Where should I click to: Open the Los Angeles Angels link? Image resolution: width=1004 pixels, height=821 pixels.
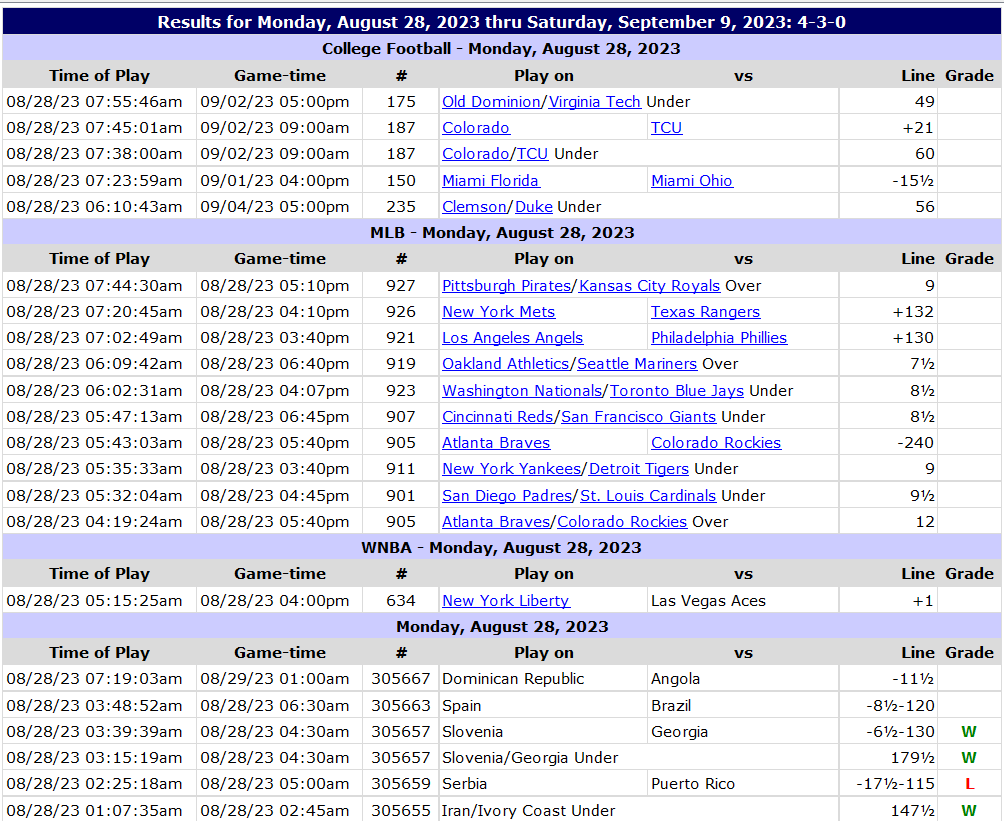(x=512, y=338)
